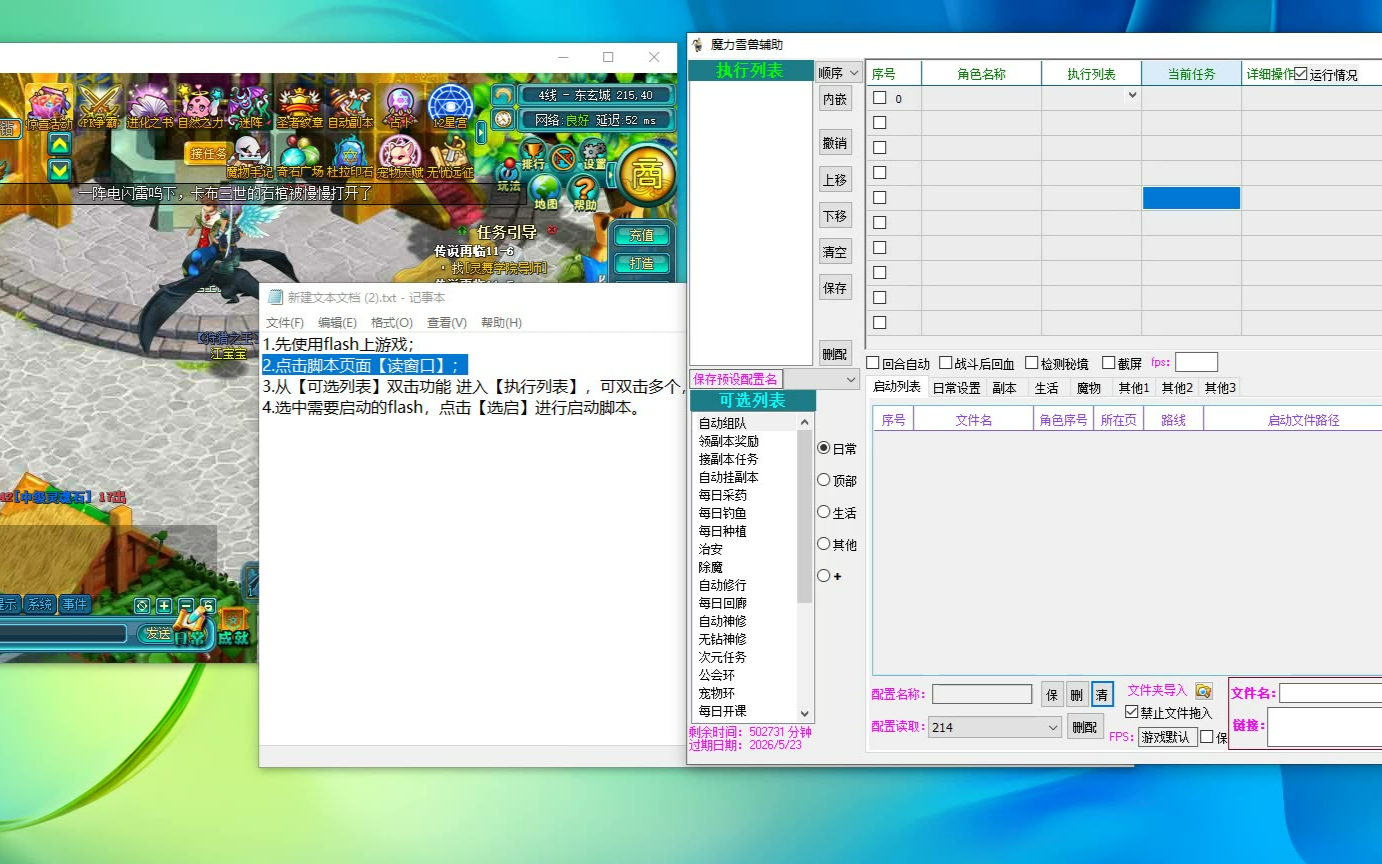The image size is (1382, 864).
Task: Open the 自然之力 game icon
Action: [200, 106]
